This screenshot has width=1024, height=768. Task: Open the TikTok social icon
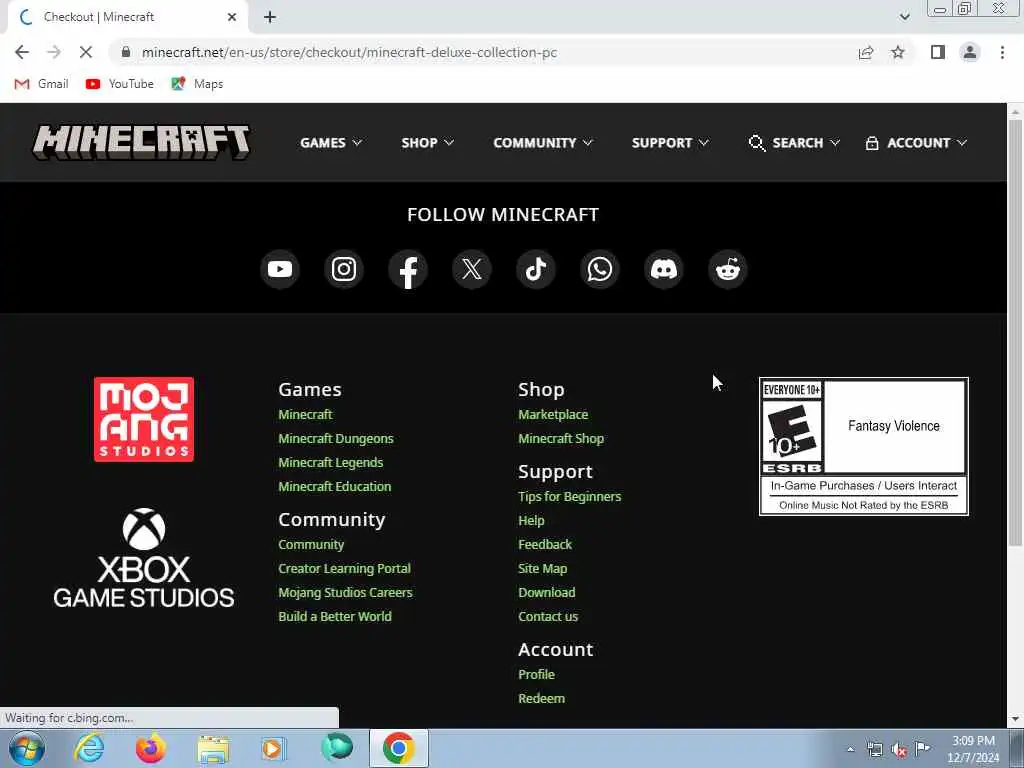(x=536, y=269)
